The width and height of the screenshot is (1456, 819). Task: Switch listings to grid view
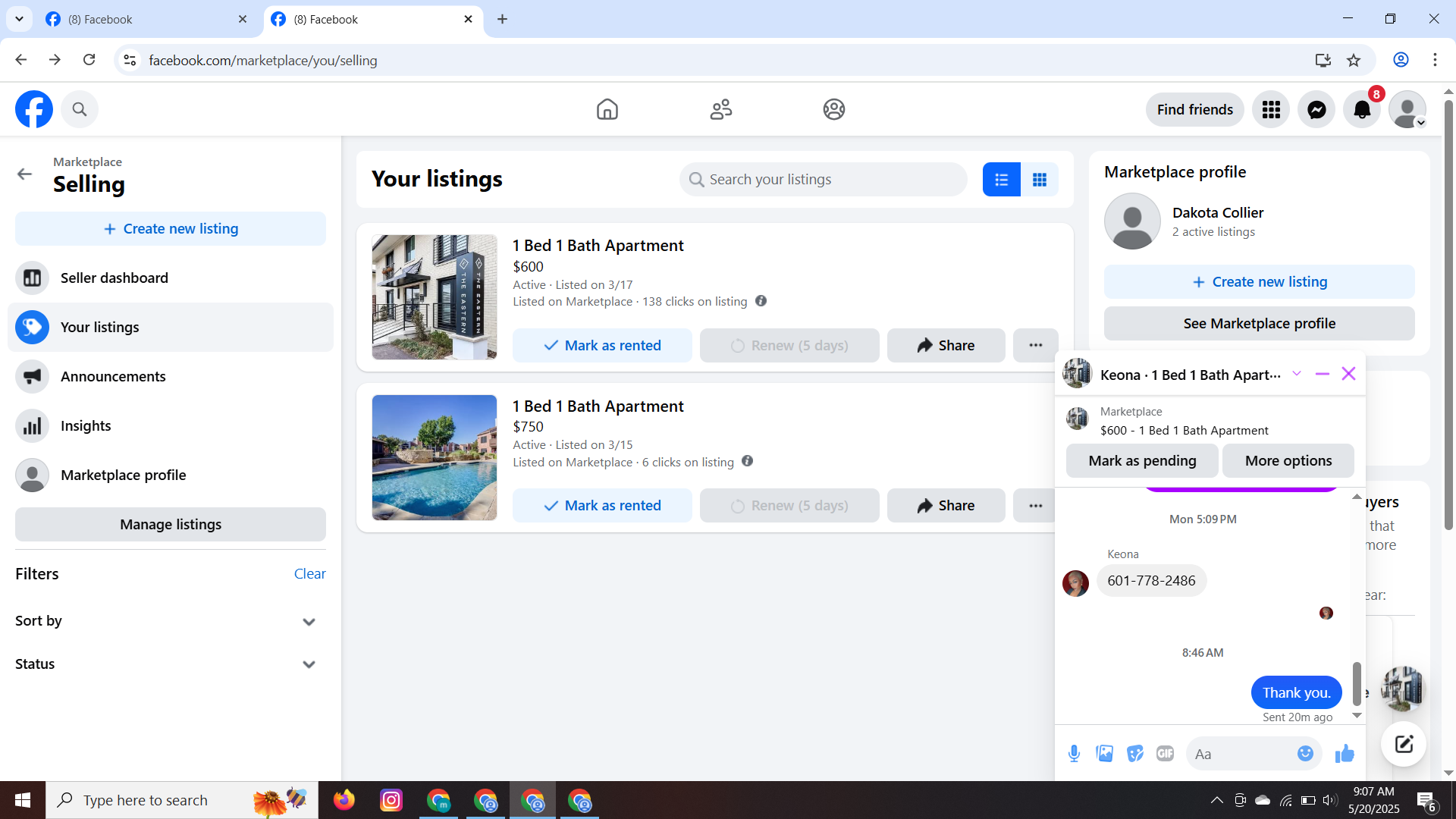[1039, 180]
